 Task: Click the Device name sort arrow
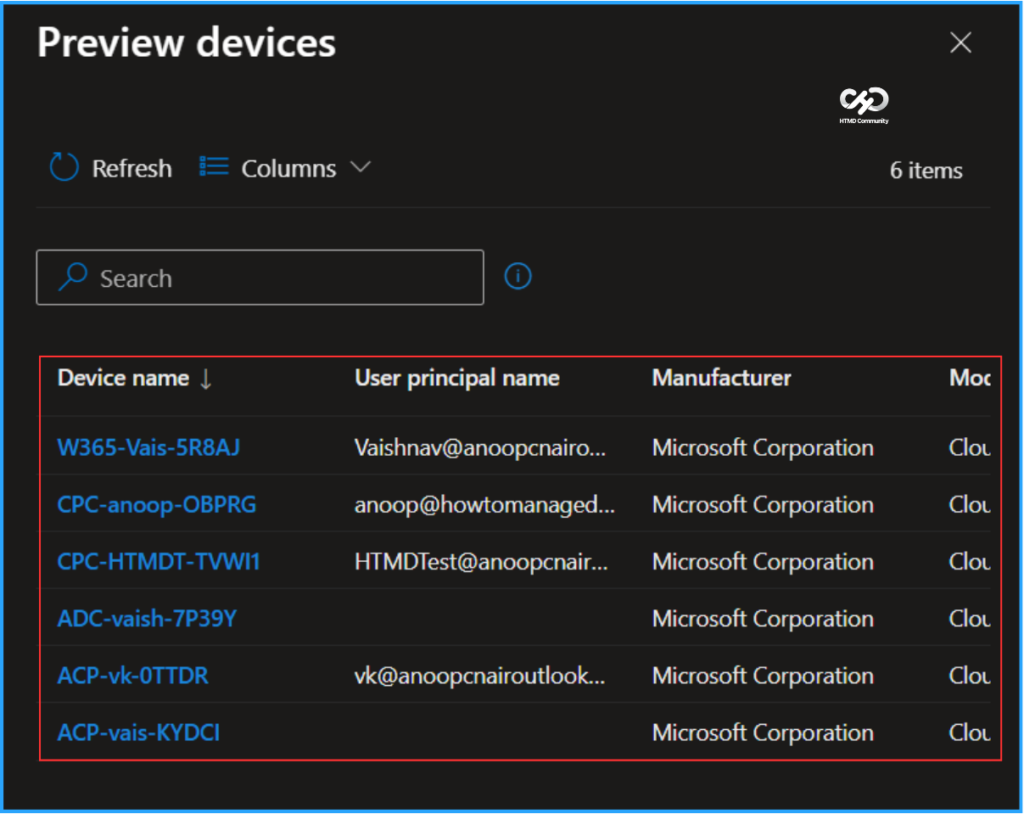tap(206, 380)
